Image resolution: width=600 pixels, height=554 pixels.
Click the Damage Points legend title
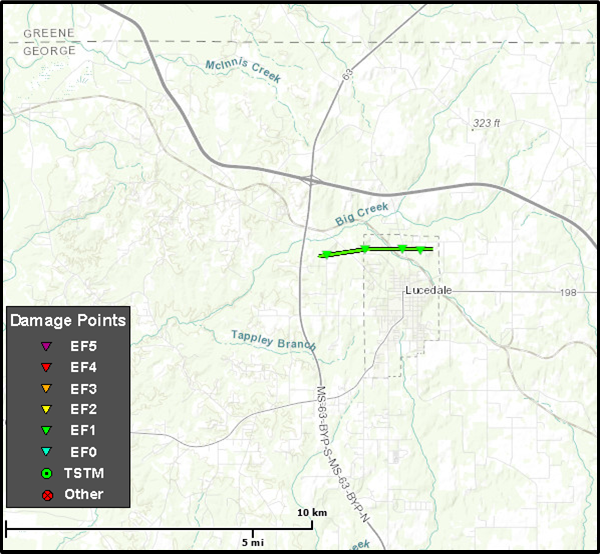pyautogui.click(x=68, y=321)
